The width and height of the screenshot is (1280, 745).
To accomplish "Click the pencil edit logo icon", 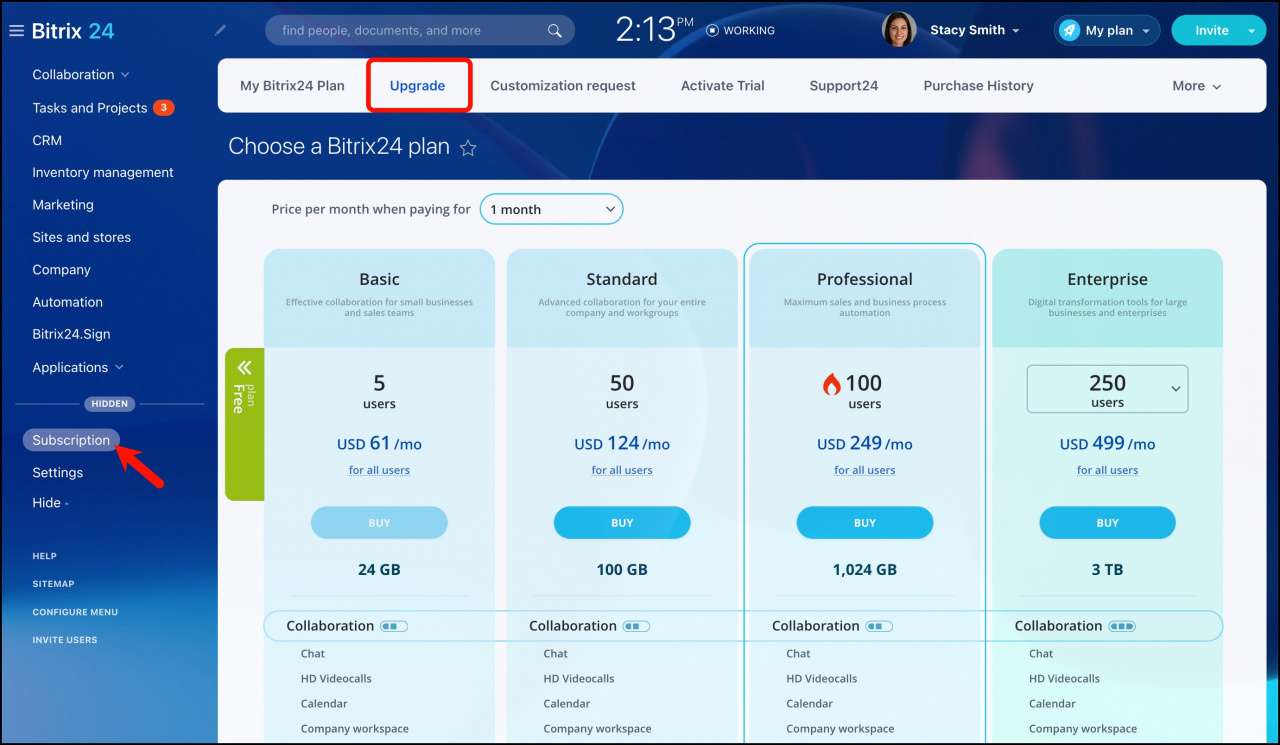I will click(x=221, y=31).
